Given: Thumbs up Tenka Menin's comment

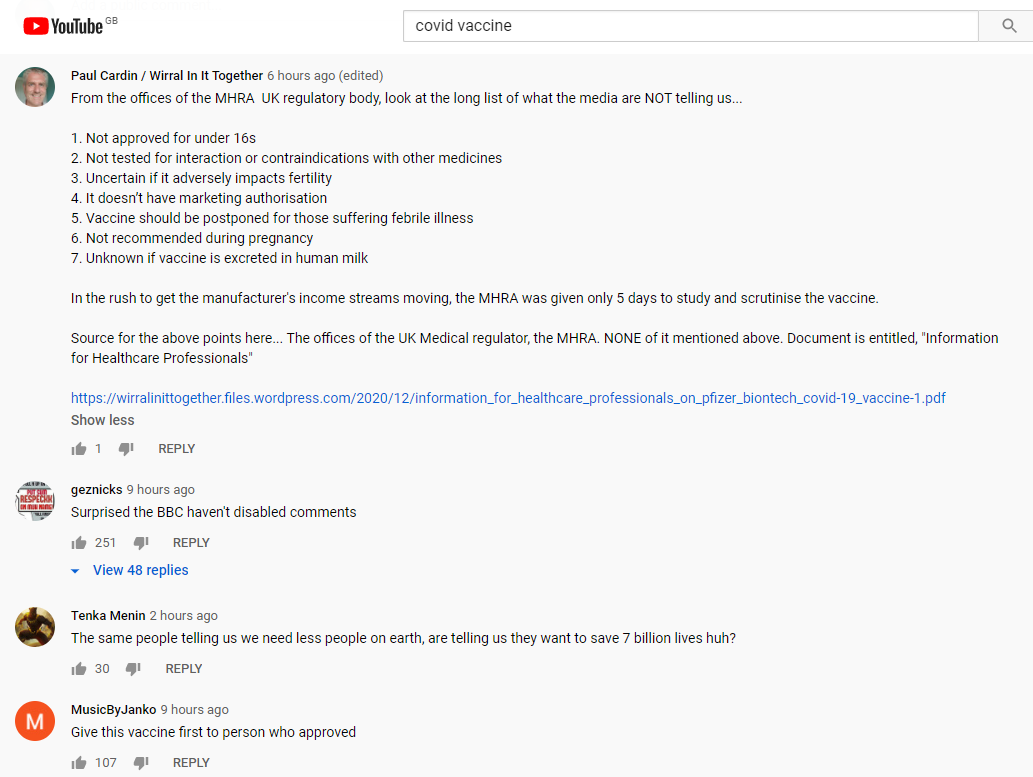Looking at the screenshot, I should (x=79, y=669).
